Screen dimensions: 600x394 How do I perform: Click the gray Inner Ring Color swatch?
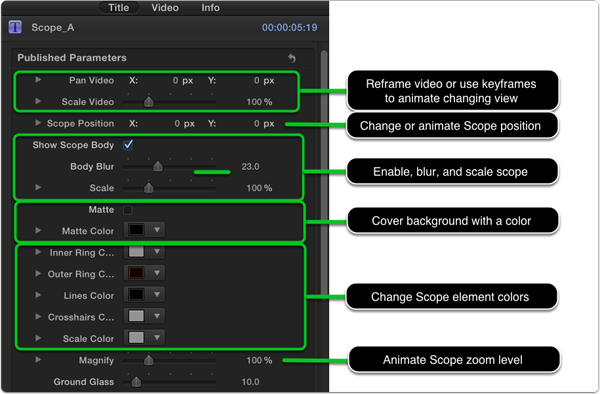coord(136,252)
